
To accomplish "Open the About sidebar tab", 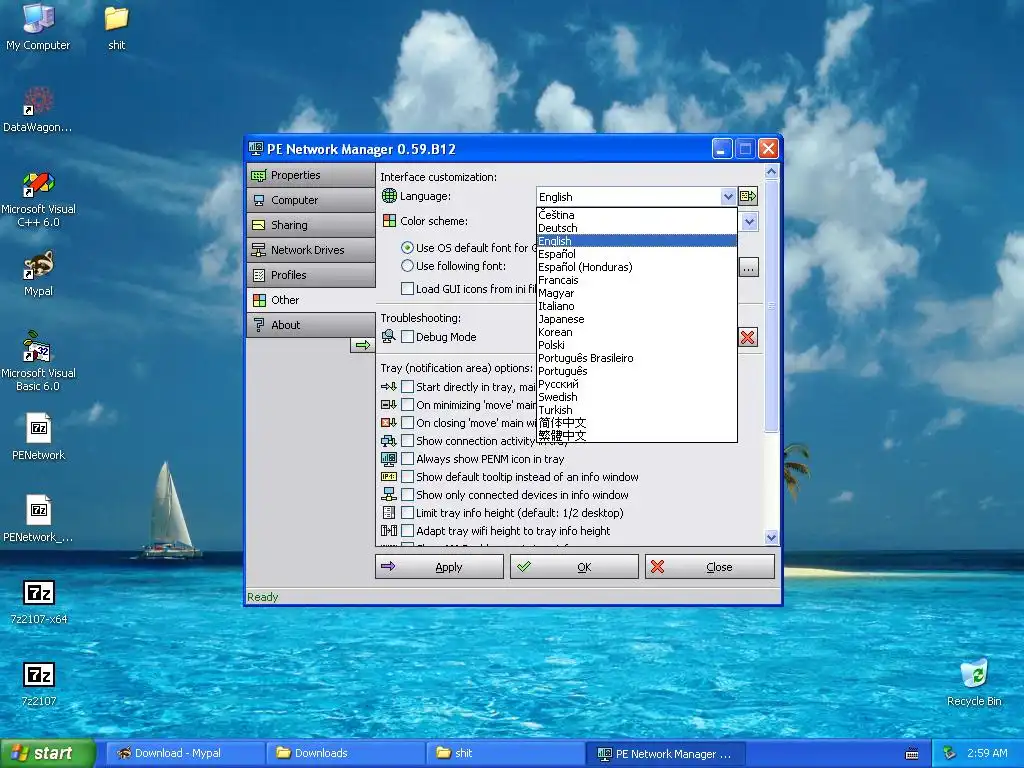I will coord(311,325).
